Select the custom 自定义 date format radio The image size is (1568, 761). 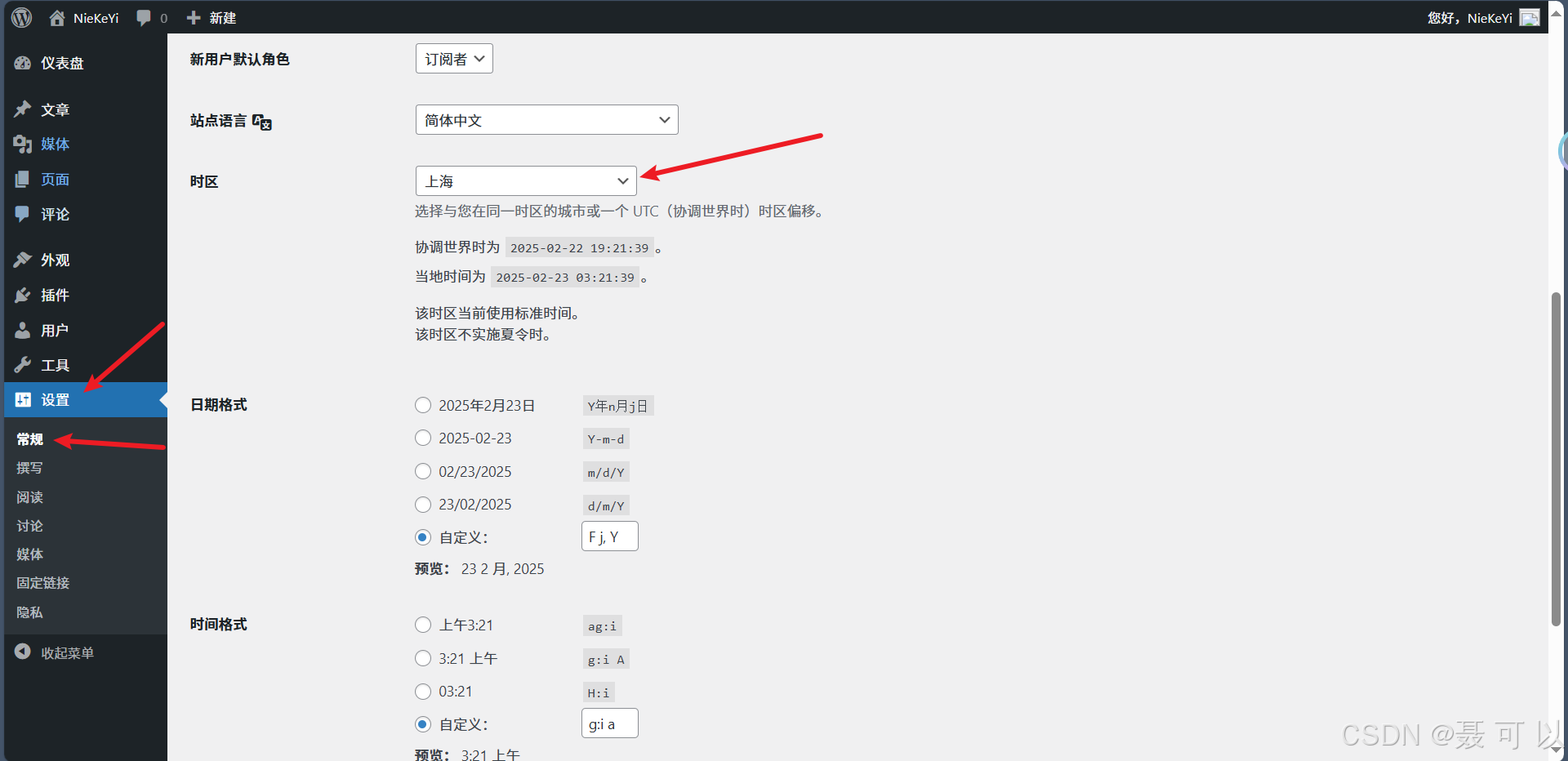(423, 537)
